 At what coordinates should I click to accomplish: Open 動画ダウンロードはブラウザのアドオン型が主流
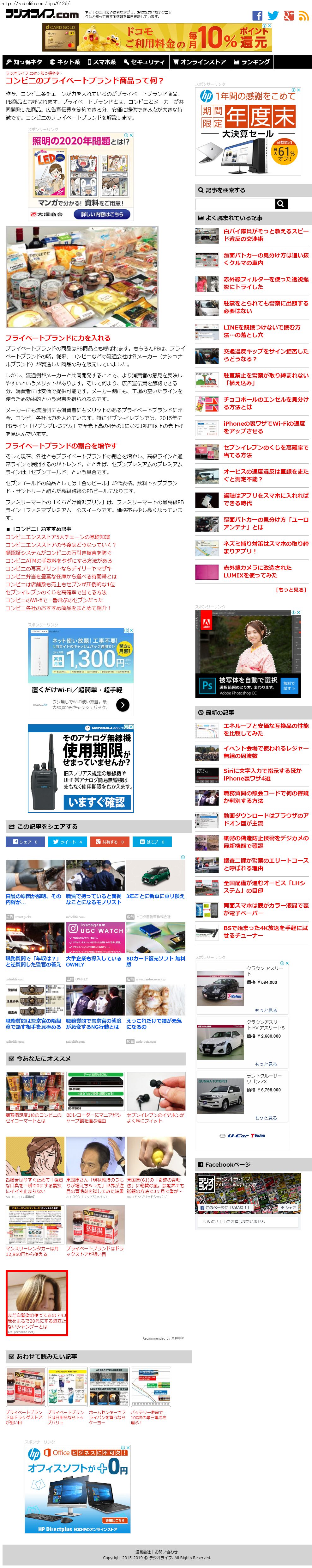(266, 819)
